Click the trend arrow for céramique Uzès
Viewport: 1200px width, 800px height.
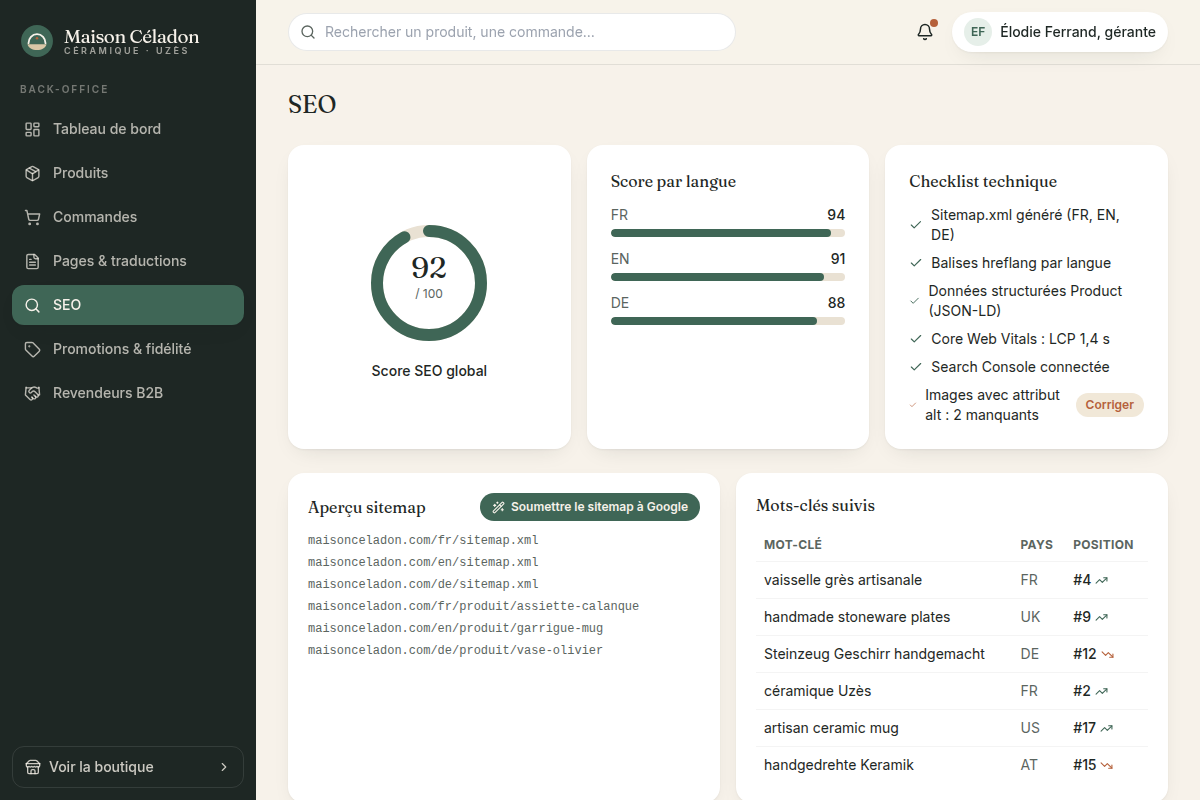(1102, 691)
